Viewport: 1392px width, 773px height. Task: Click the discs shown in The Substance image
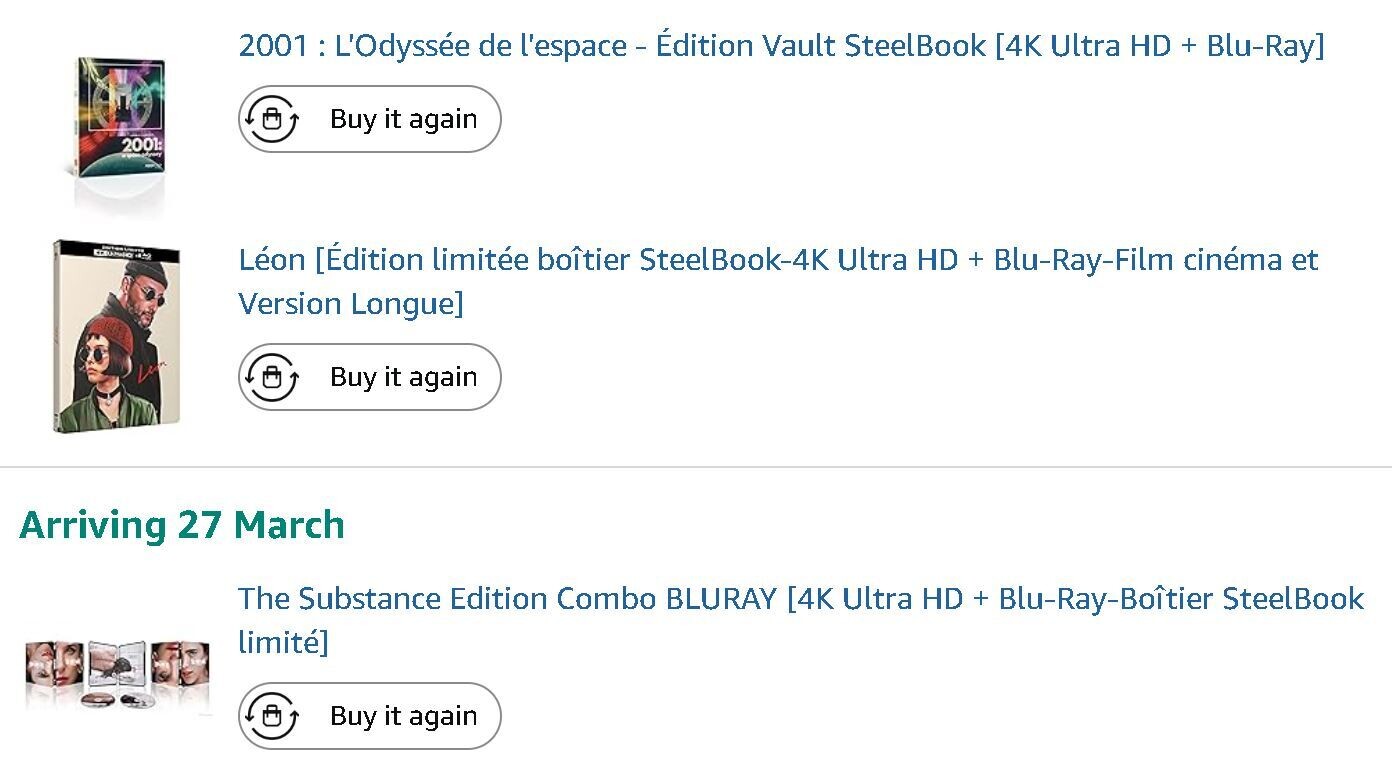coord(118,700)
